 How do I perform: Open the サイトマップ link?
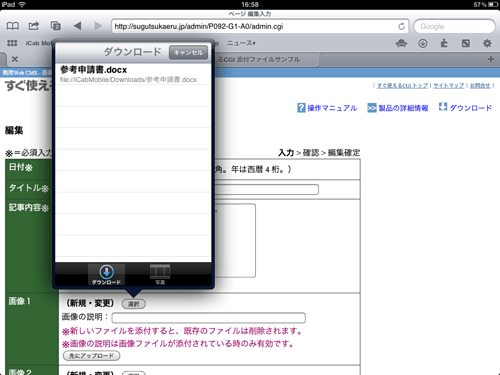[x=449, y=86]
